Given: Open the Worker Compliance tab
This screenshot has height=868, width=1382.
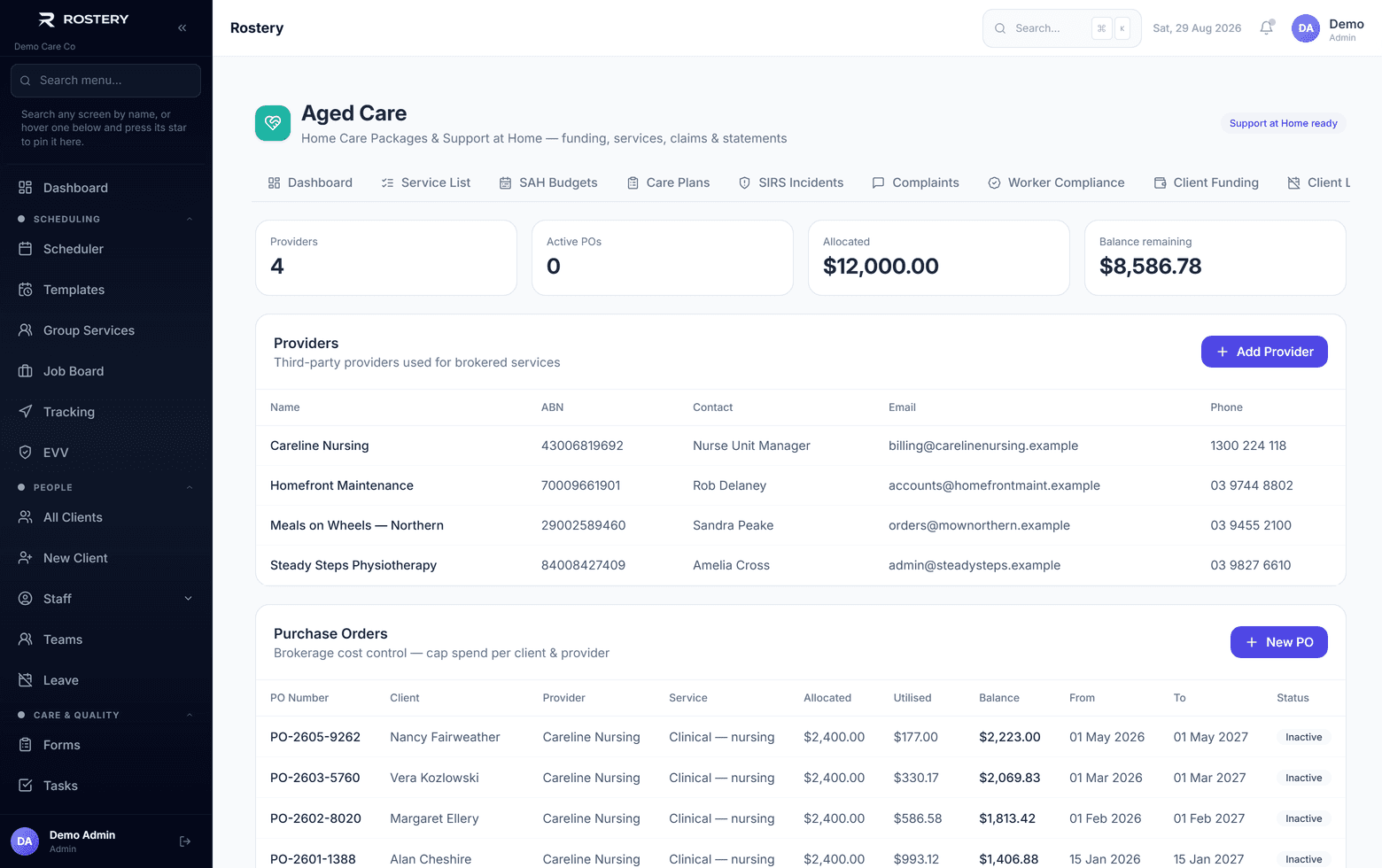Looking at the screenshot, I should click(1056, 182).
